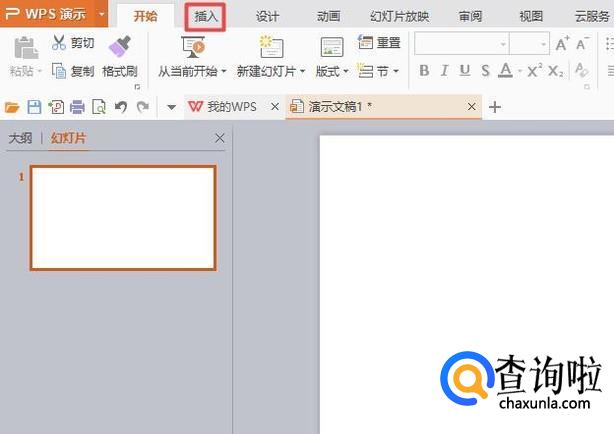Expand font color dropdown arrow

(x=520, y=72)
